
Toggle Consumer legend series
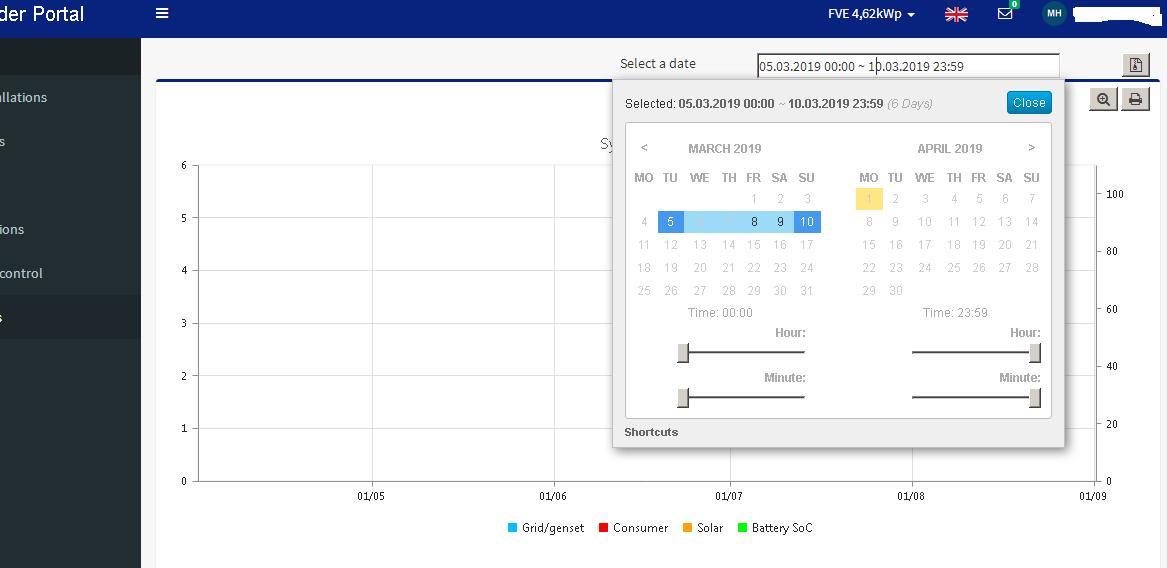(x=633, y=528)
